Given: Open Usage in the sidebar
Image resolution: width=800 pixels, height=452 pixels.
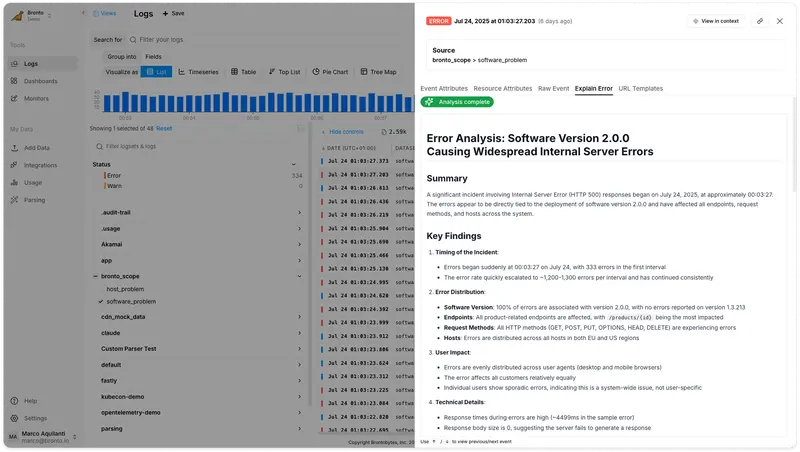Looking at the screenshot, I should click(42, 183).
